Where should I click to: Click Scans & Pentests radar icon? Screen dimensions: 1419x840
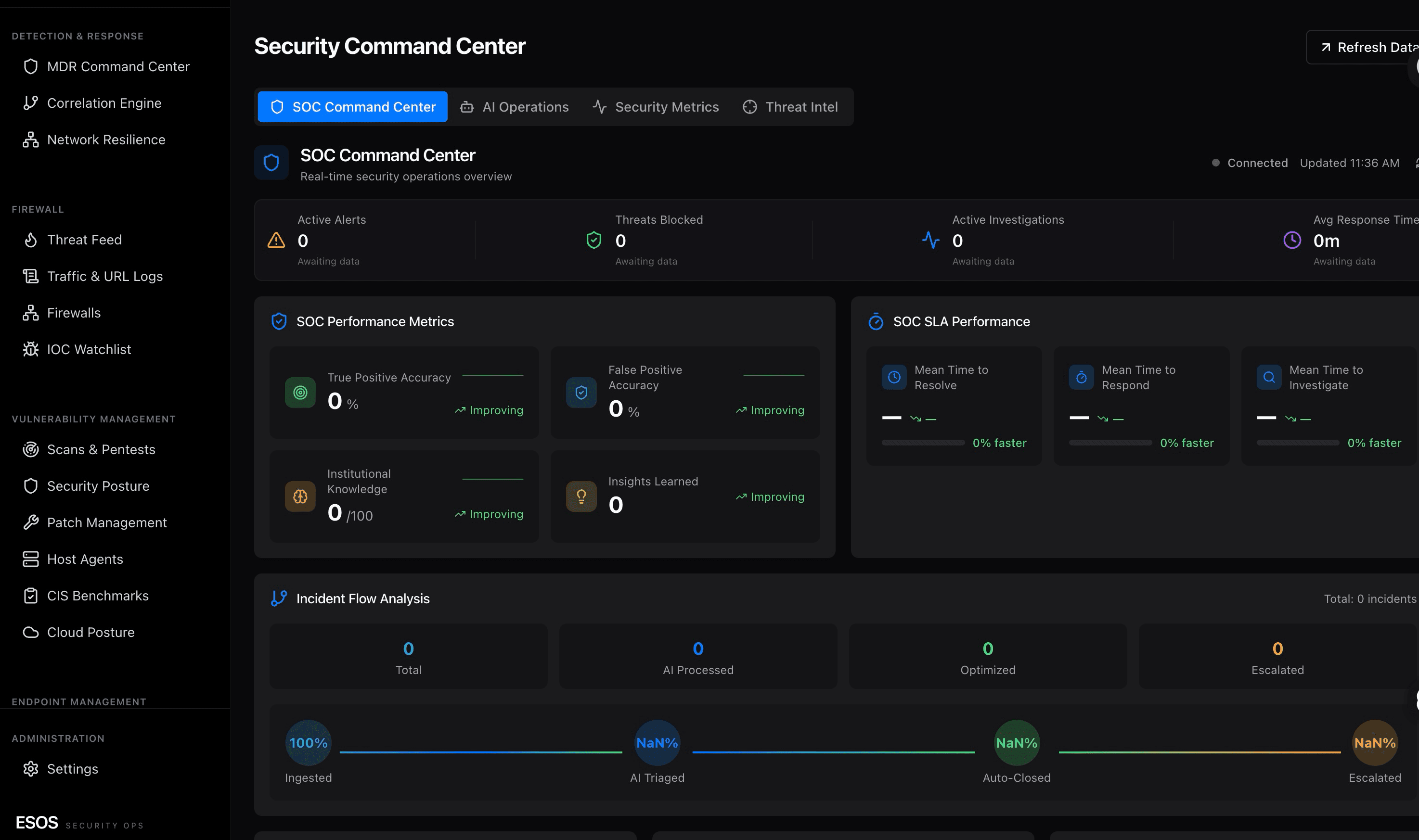(x=31, y=449)
